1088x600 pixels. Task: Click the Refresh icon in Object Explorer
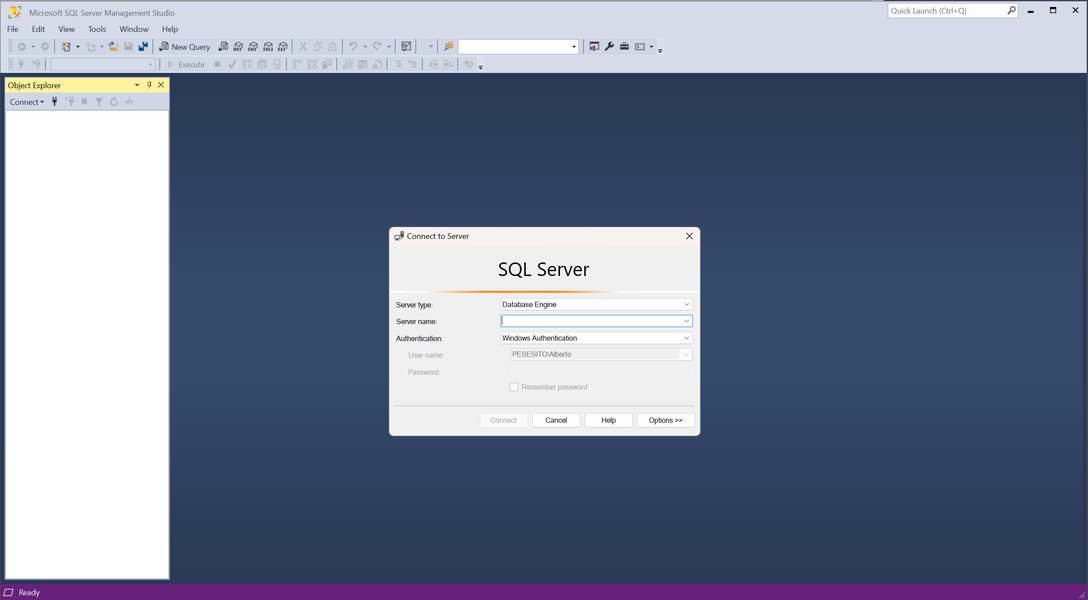(x=114, y=102)
